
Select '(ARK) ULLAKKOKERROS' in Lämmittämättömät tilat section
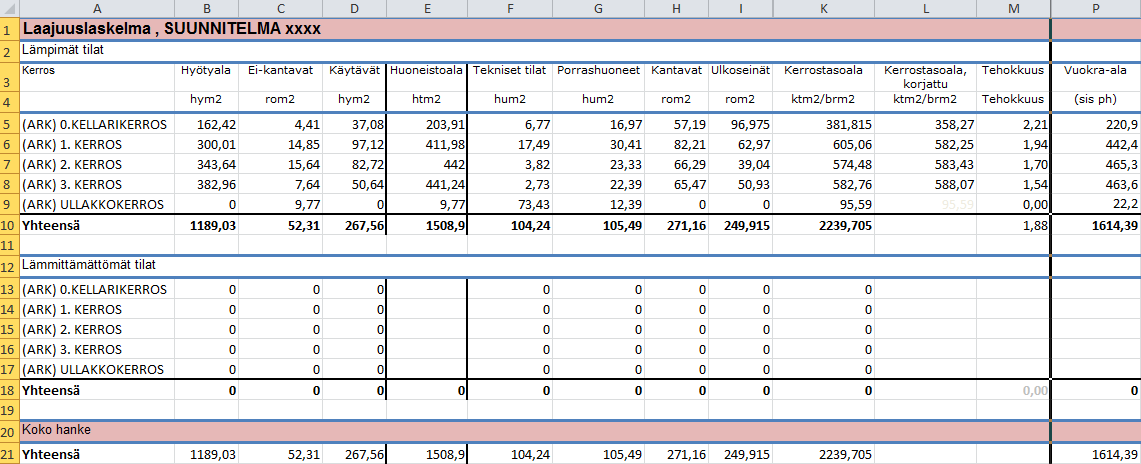coord(97,369)
